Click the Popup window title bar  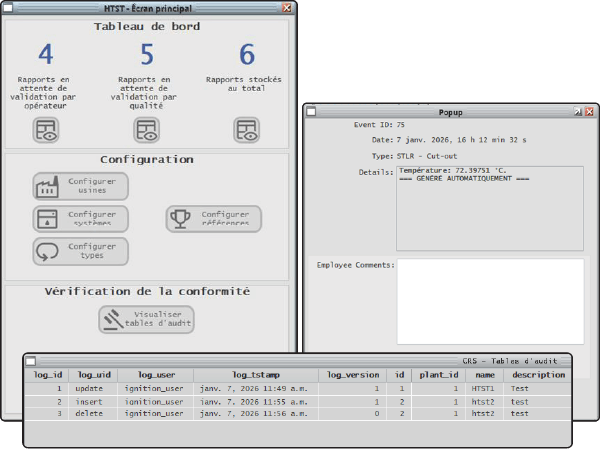450,112
